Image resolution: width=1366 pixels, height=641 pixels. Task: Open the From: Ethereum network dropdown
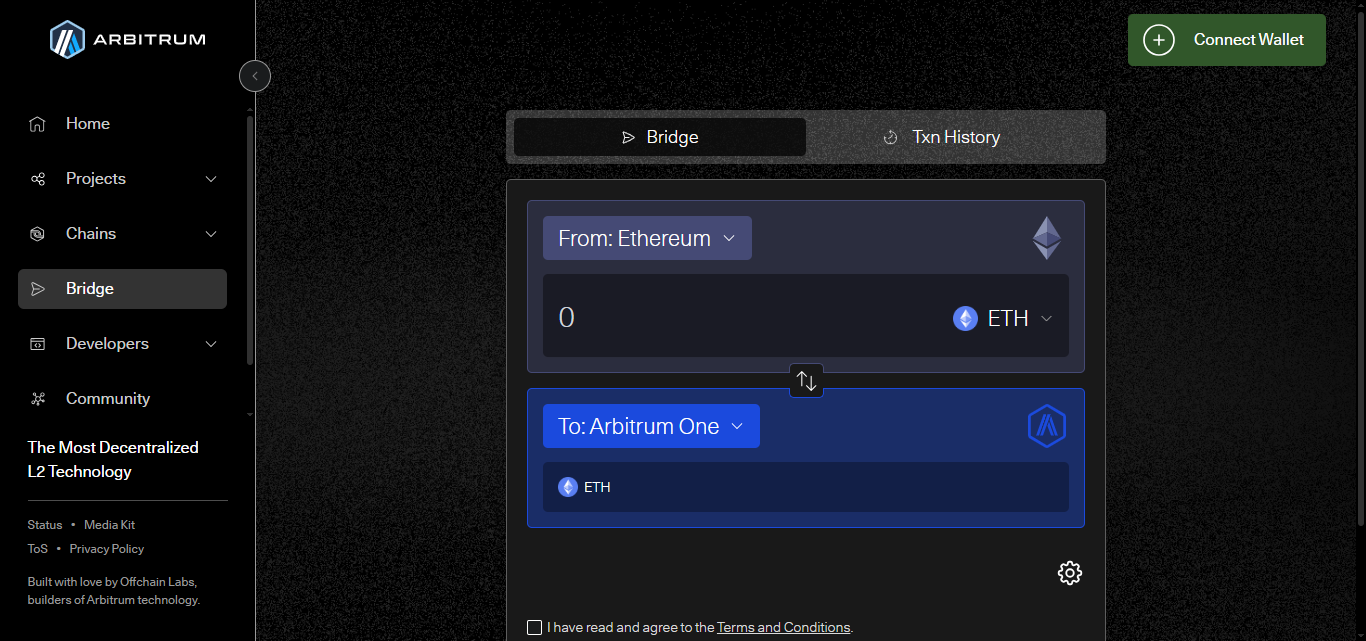click(x=647, y=238)
